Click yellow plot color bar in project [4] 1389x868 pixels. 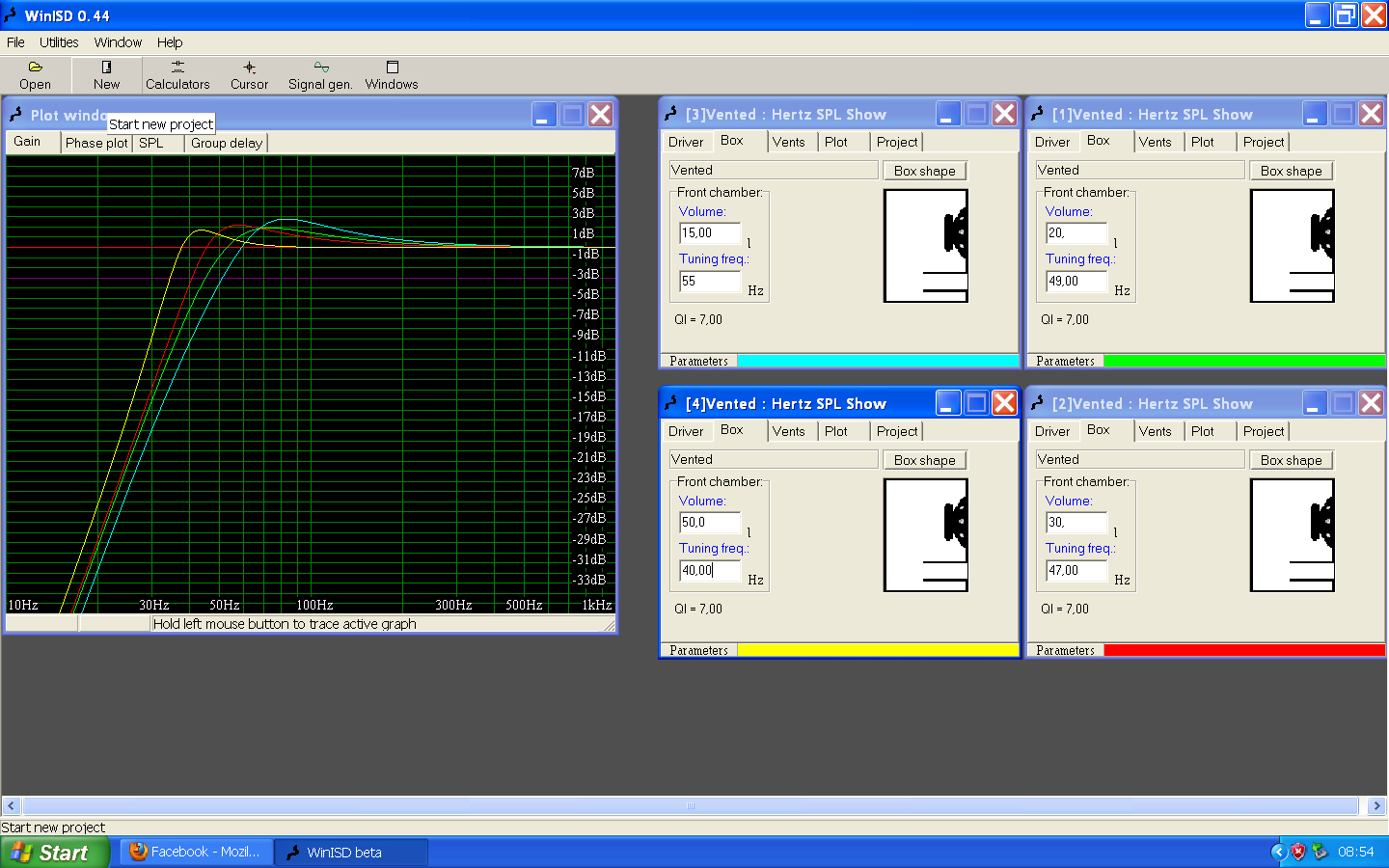[878, 650]
